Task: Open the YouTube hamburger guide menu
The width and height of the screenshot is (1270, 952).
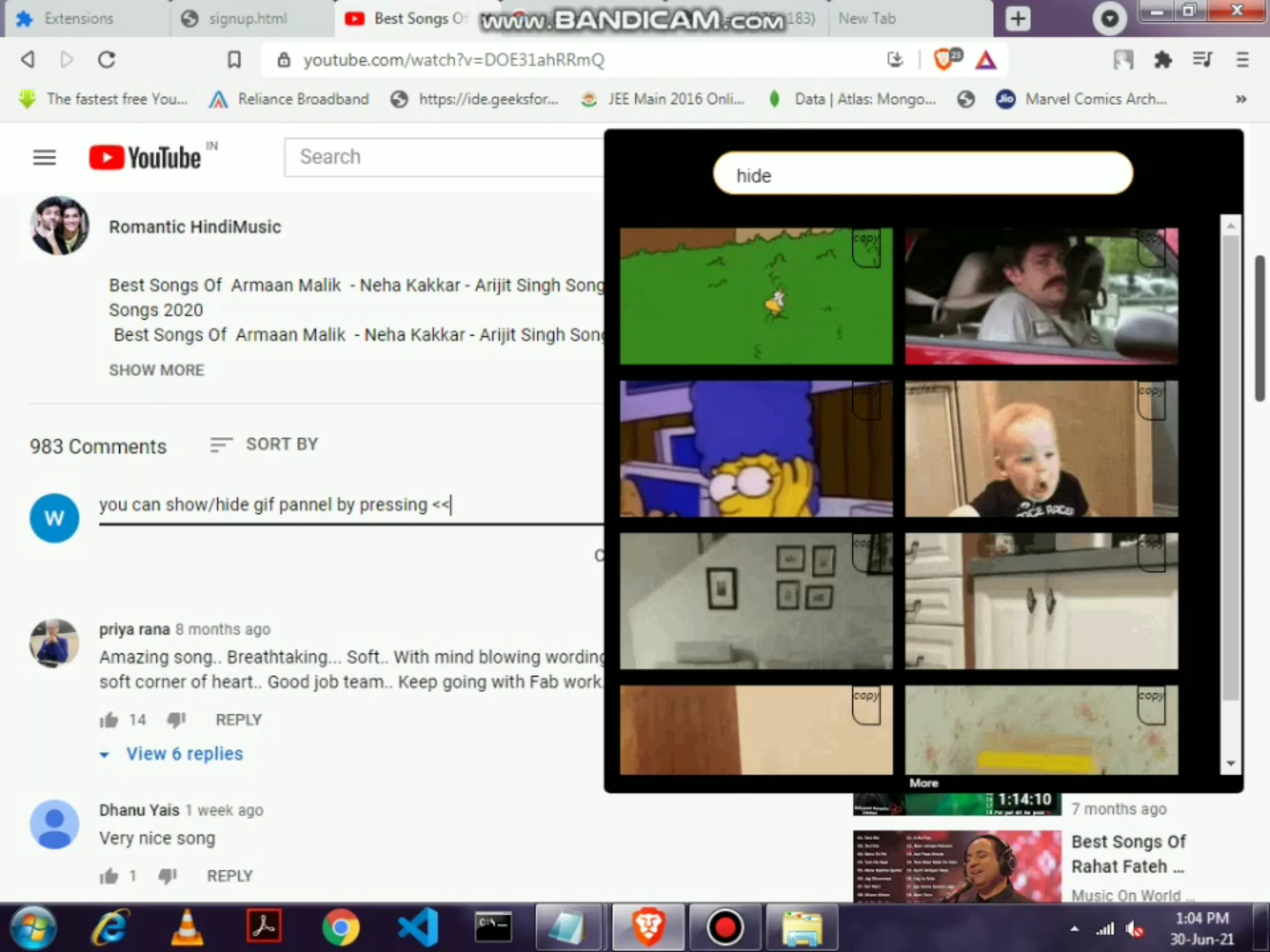Action: (x=44, y=157)
